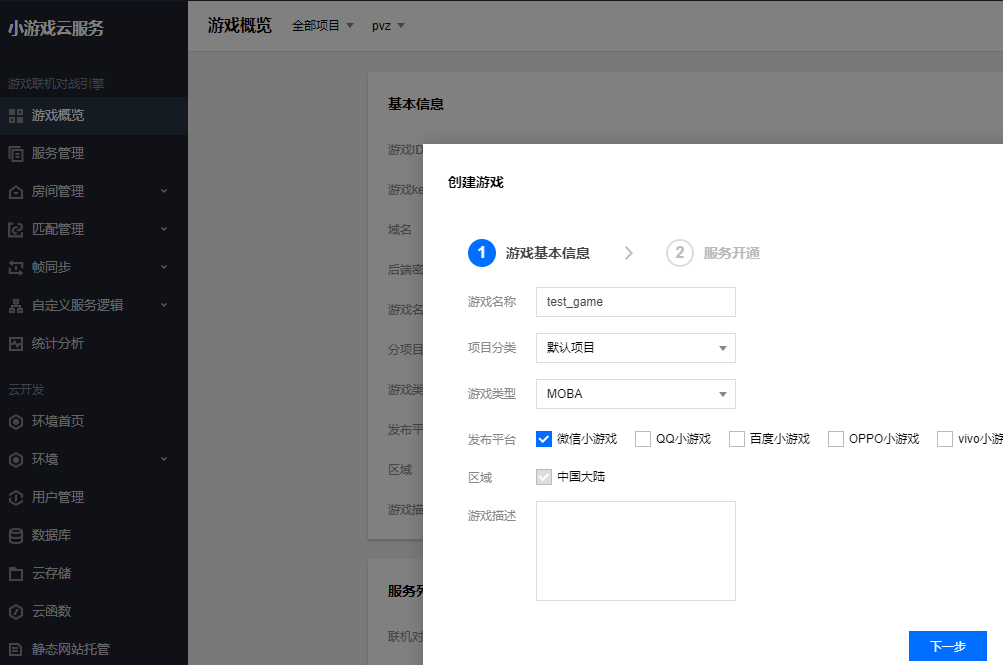Image resolution: width=1003 pixels, height=665 pixels.
Task: Open 云存储 in the sidebar
Action: [94, 574]
